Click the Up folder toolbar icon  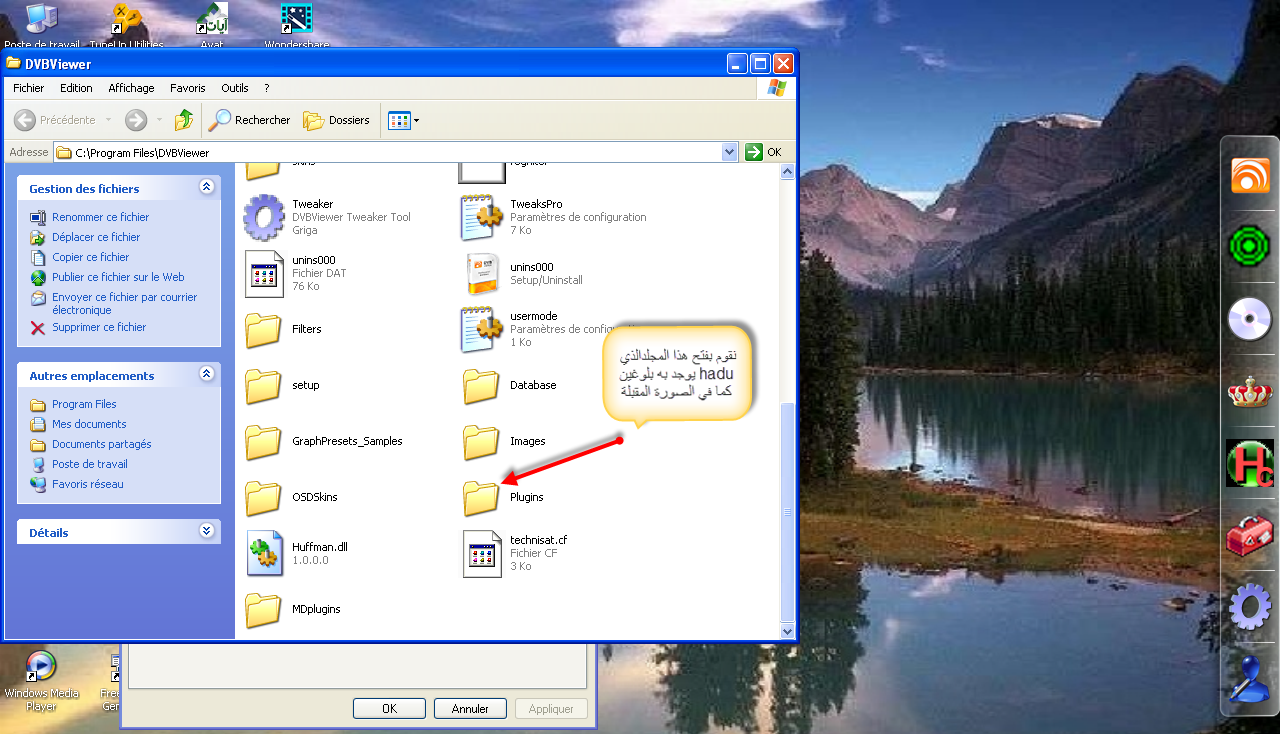coord(184,120)
